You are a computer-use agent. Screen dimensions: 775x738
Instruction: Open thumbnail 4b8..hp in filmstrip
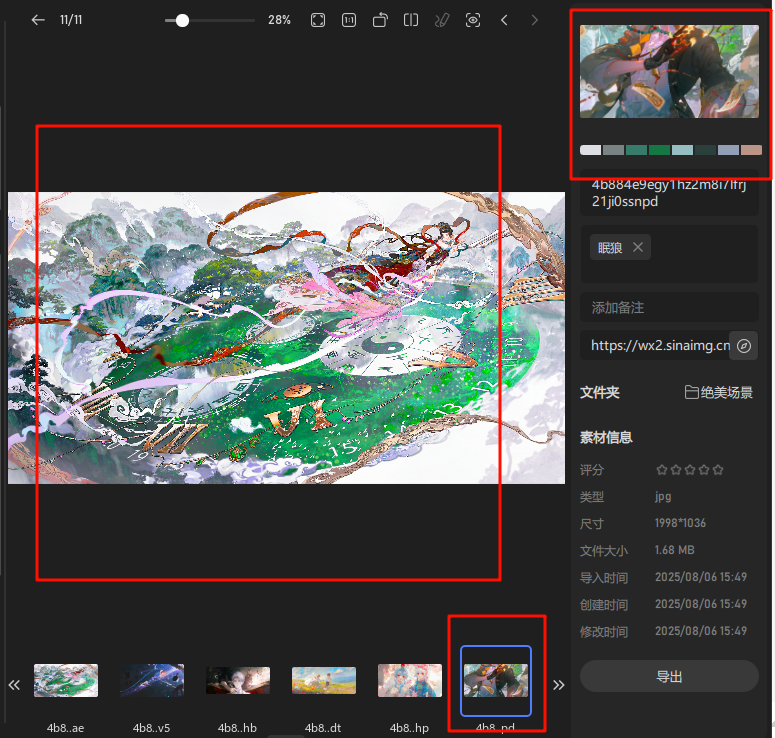410,680
